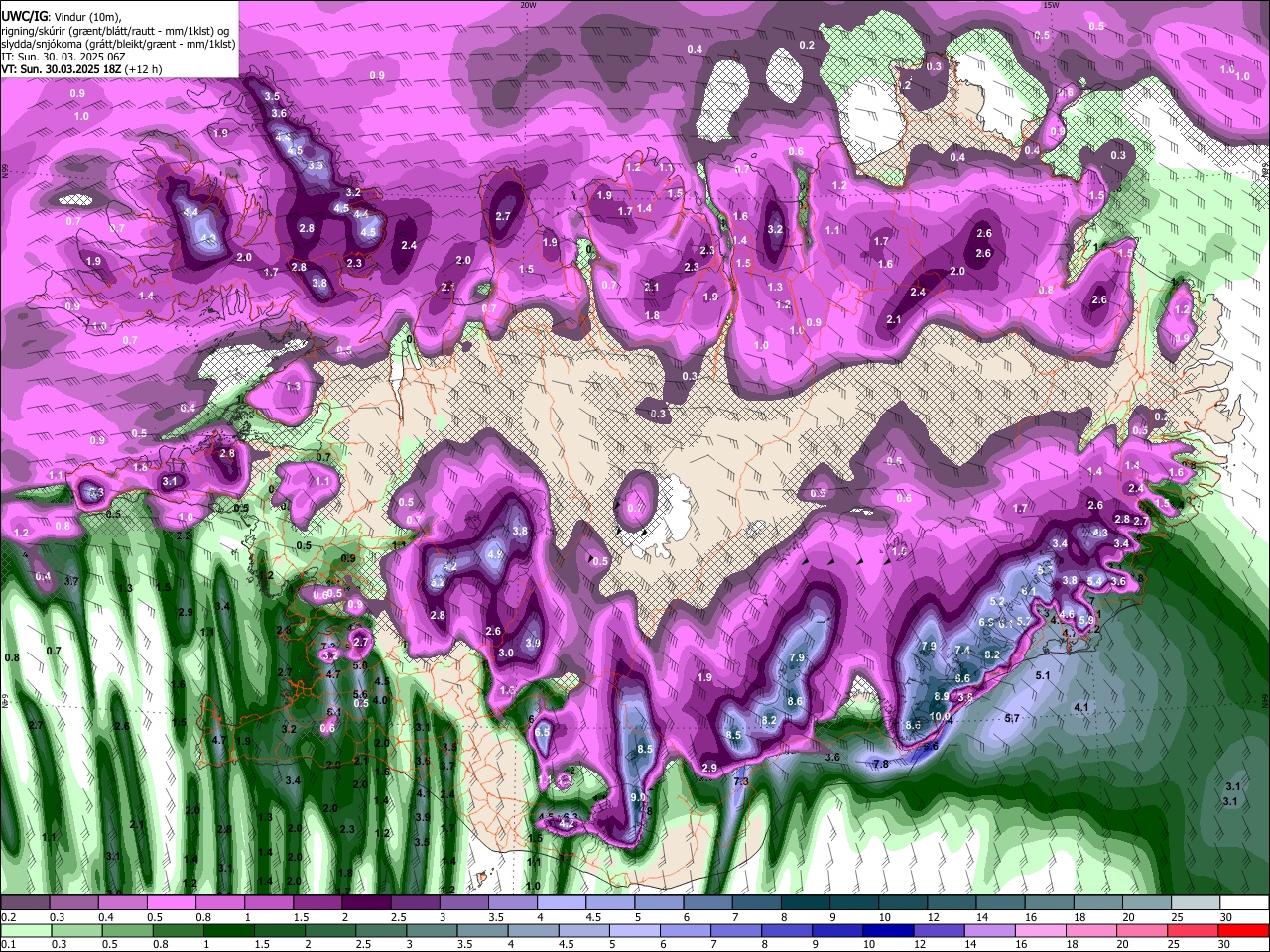
Task: Select the deep blue 10–12 rain scale swatch
Action: (890, 930)
